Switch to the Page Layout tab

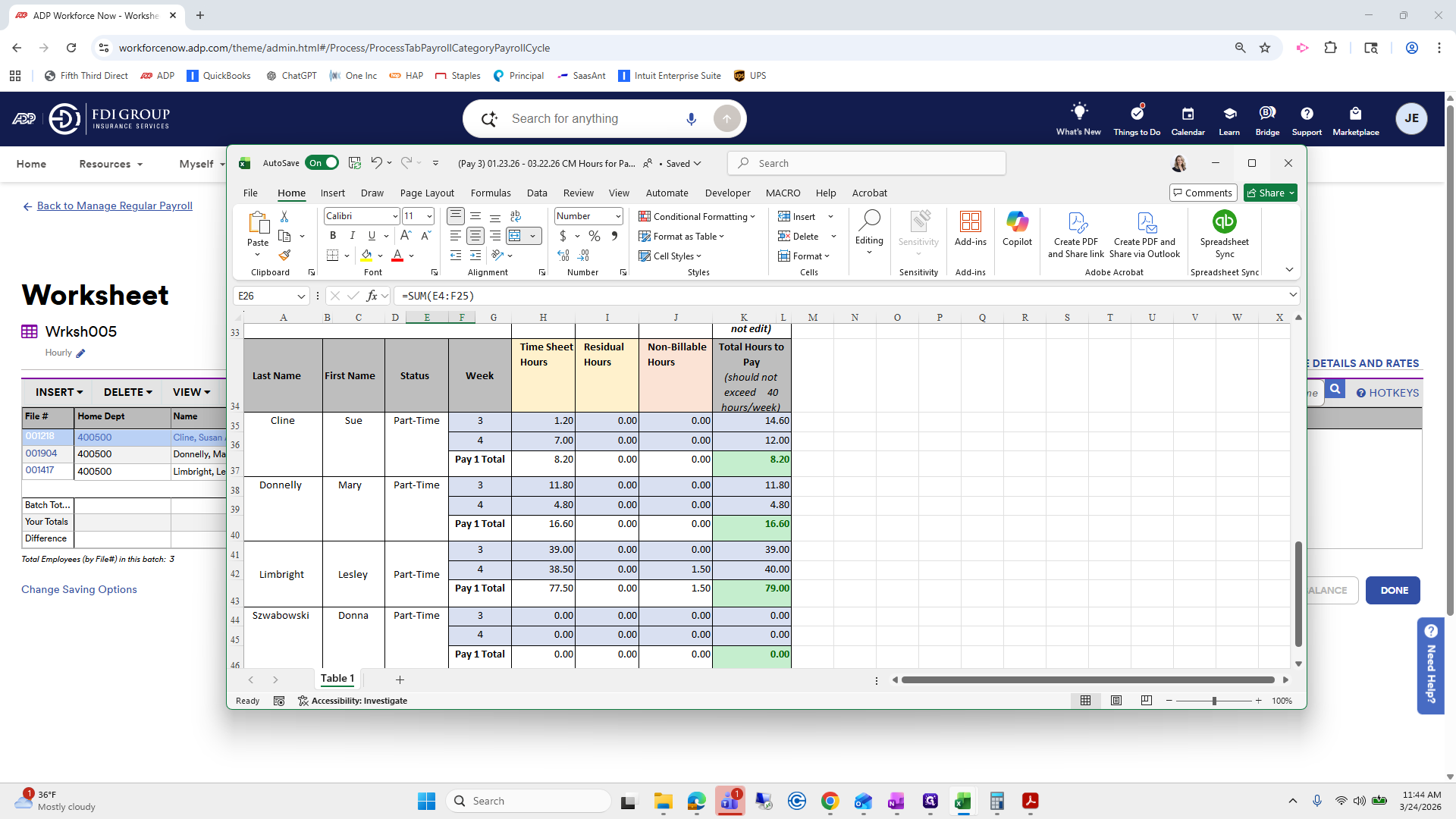[x=427, y=193]
